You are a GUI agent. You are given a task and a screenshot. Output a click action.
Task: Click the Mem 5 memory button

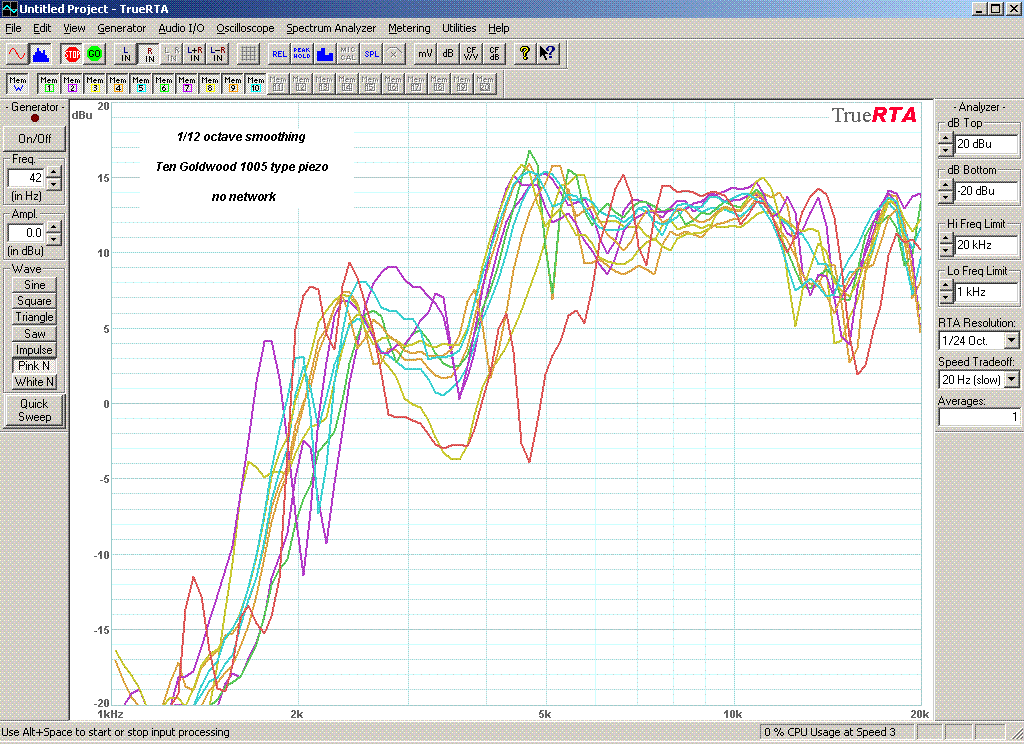(x=140, y=84)
